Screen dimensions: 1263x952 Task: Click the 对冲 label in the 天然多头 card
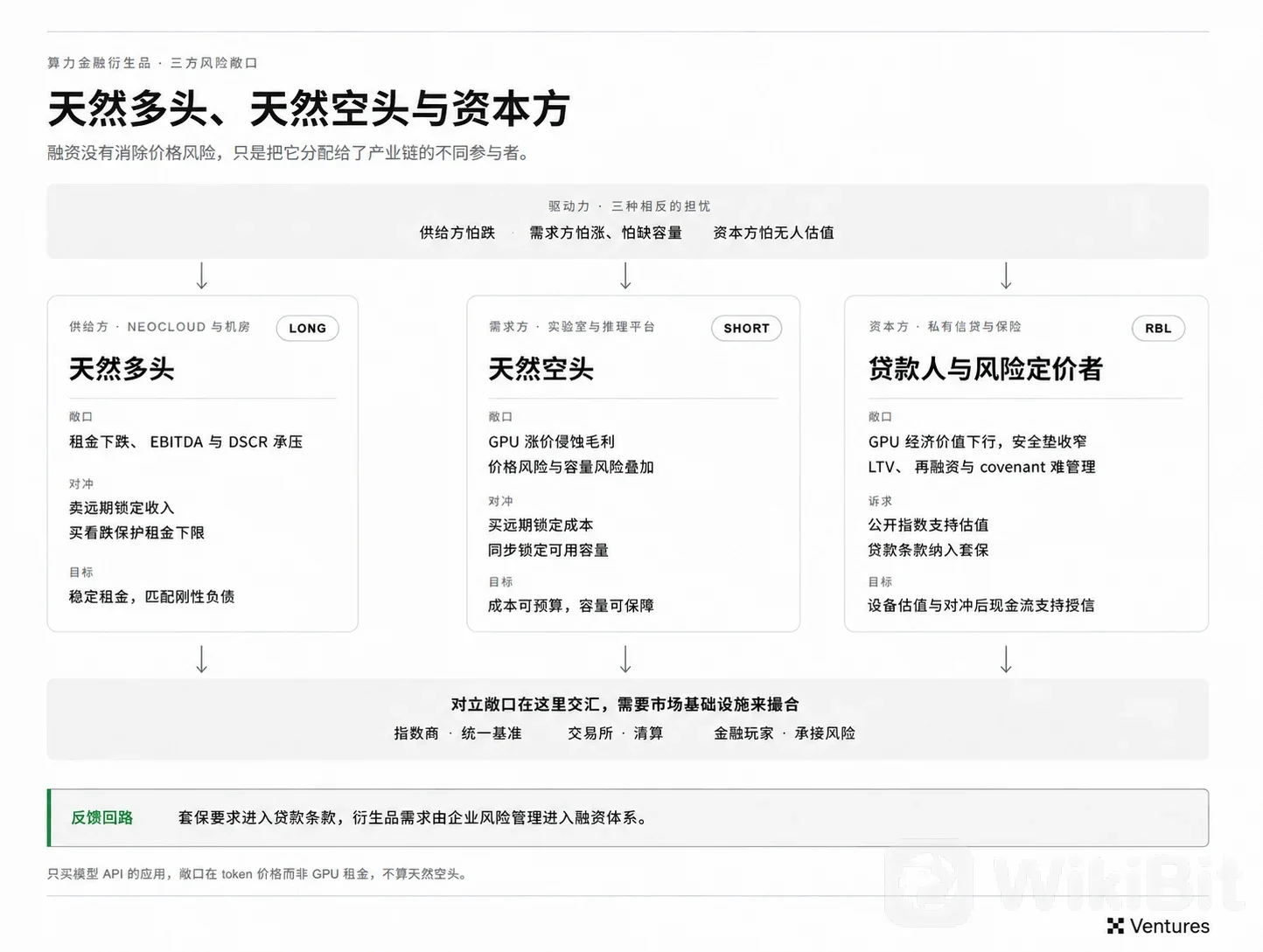click(x=81, y=483)
